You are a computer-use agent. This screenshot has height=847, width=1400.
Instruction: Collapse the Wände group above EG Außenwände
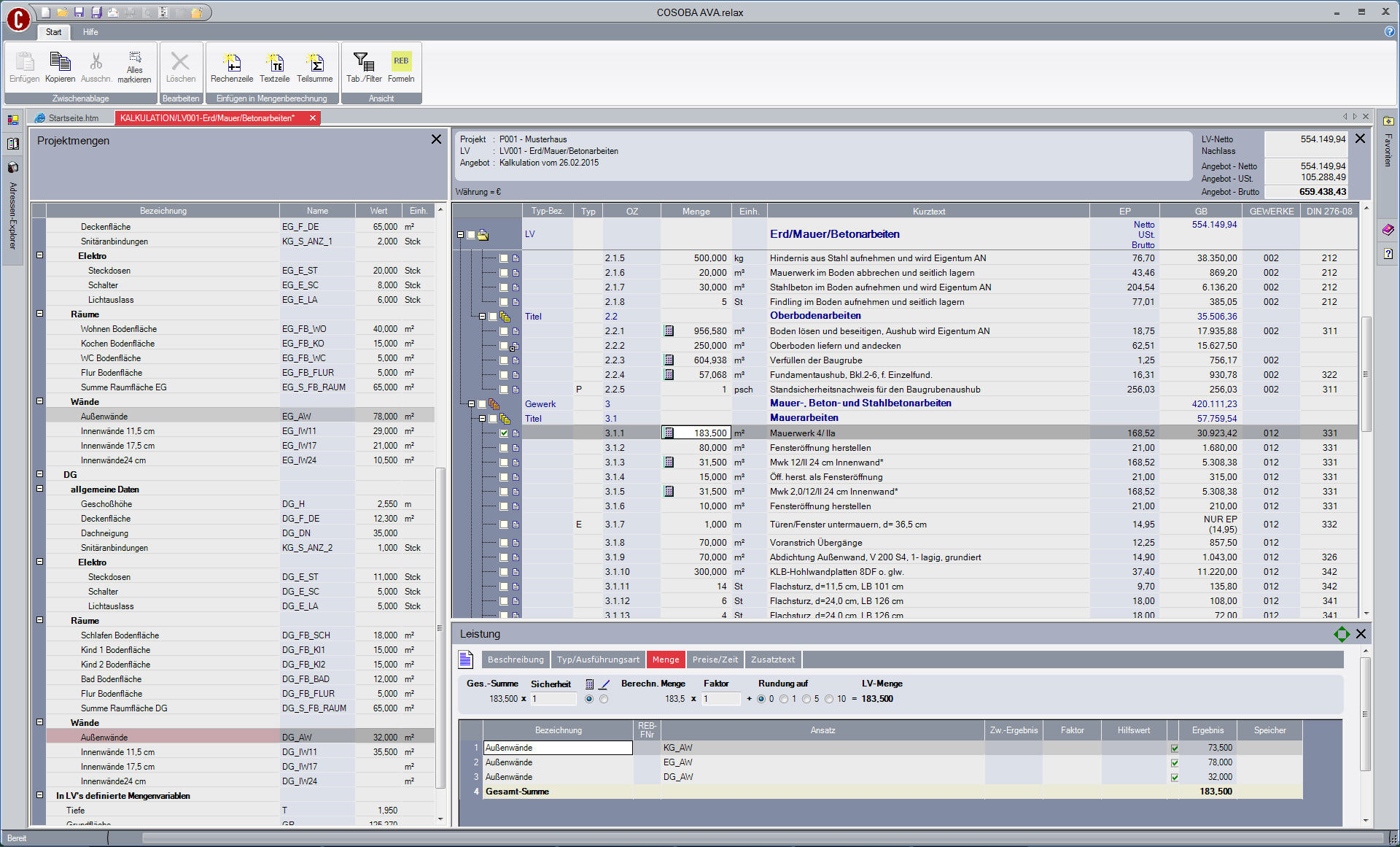pos(39,401)
